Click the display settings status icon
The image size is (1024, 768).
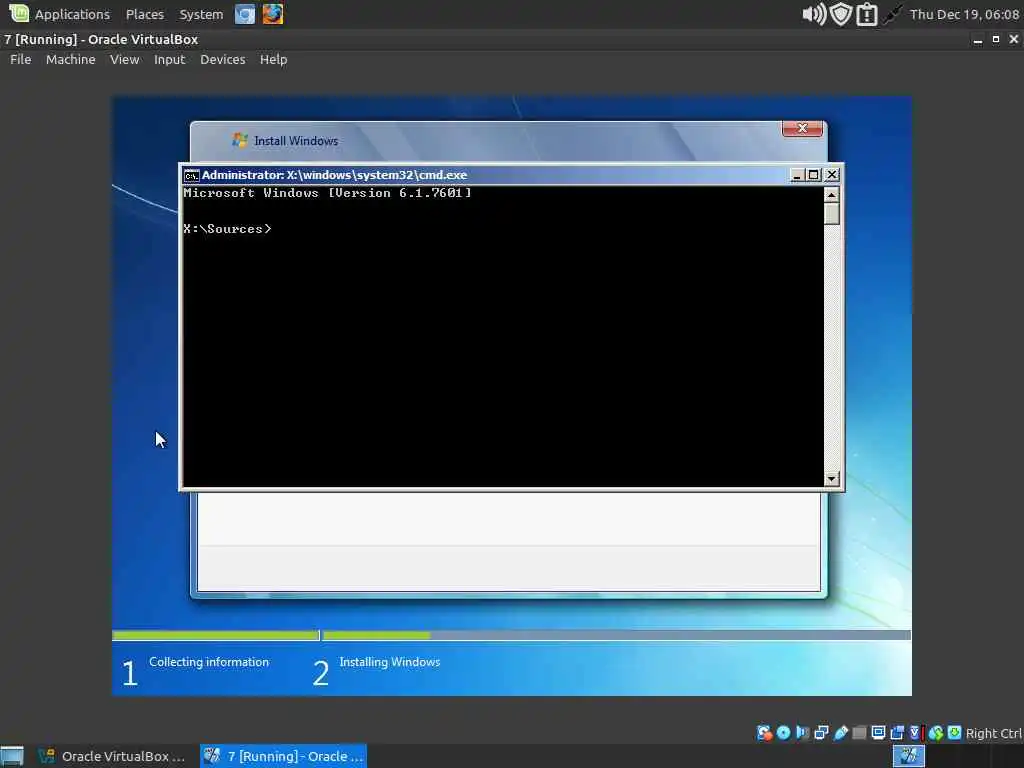tap(878, 733)
